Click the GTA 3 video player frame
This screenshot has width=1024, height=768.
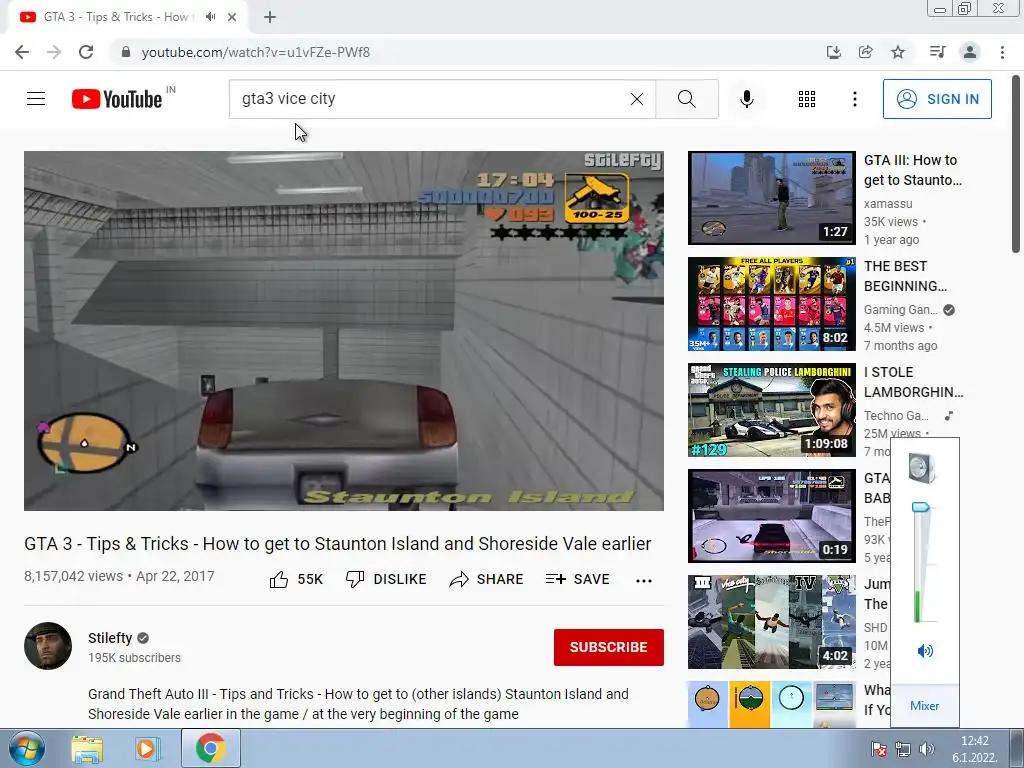[344, 331]
